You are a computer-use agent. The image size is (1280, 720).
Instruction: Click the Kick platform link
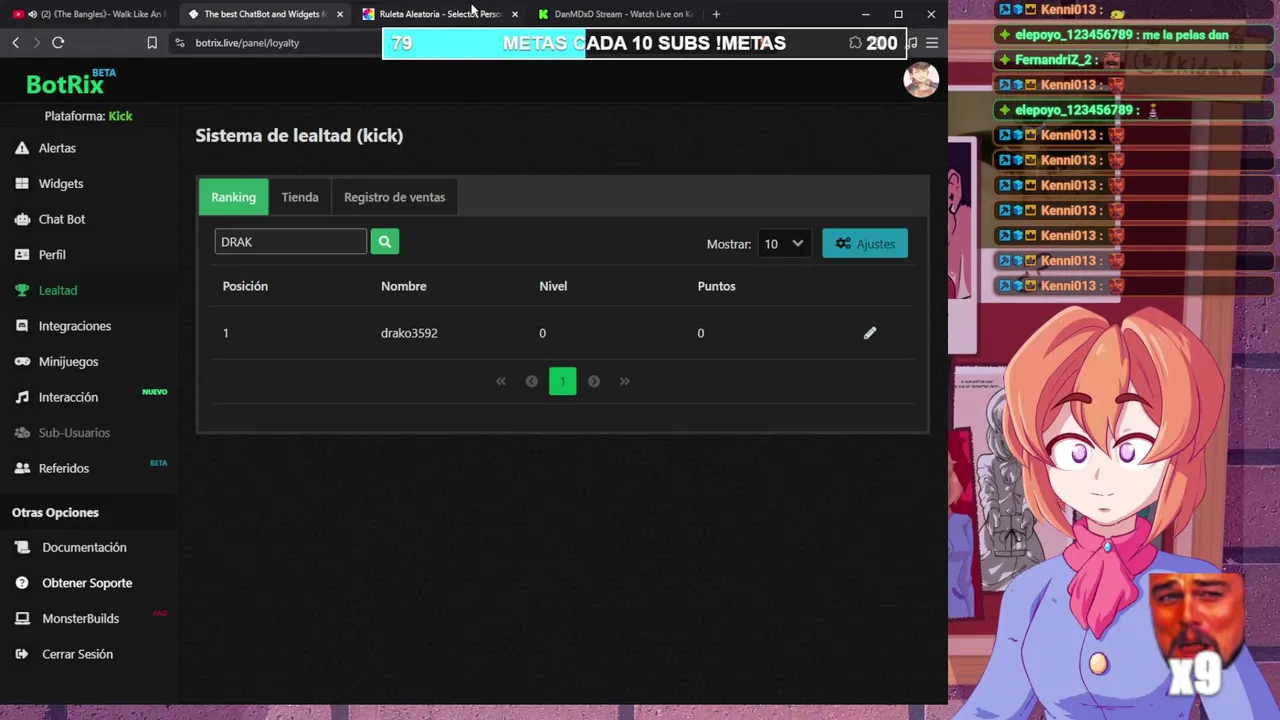[x=120, y=116]
